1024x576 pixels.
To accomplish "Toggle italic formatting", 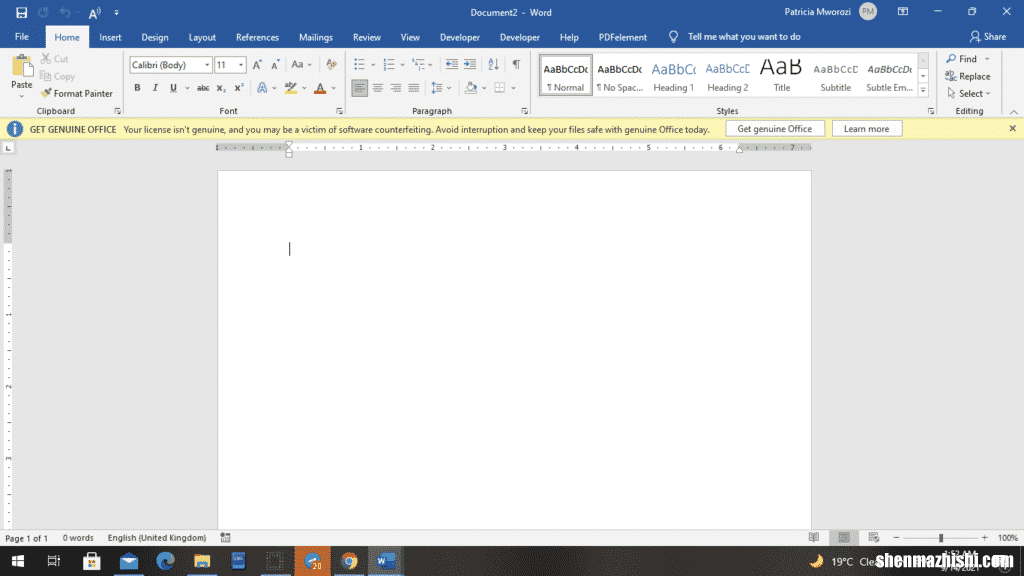I will point(155,88).
